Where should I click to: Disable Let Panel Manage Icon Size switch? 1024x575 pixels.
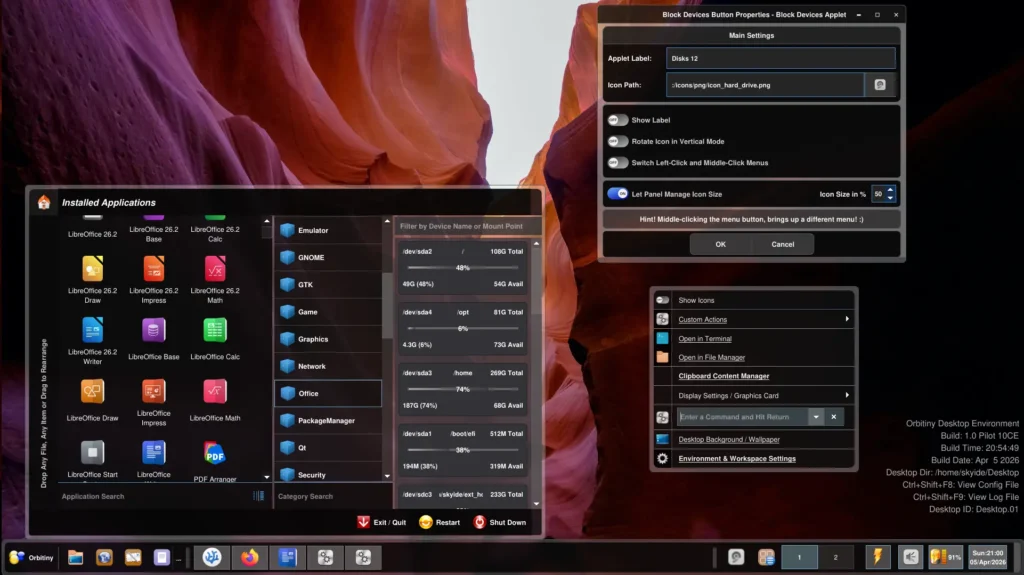[x=618, y=193]
